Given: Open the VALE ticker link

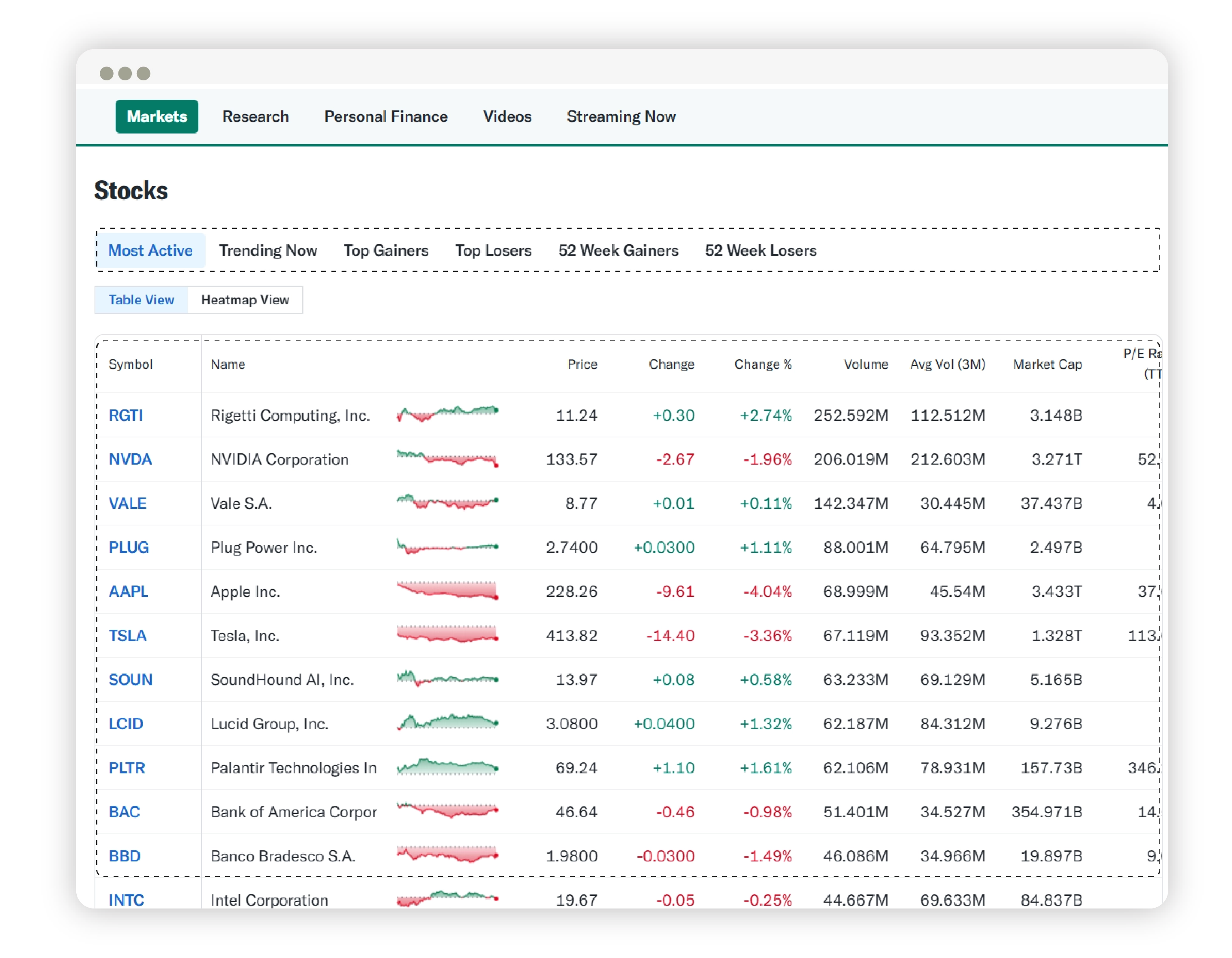Looking at the screenshot, I should [127, 503].
